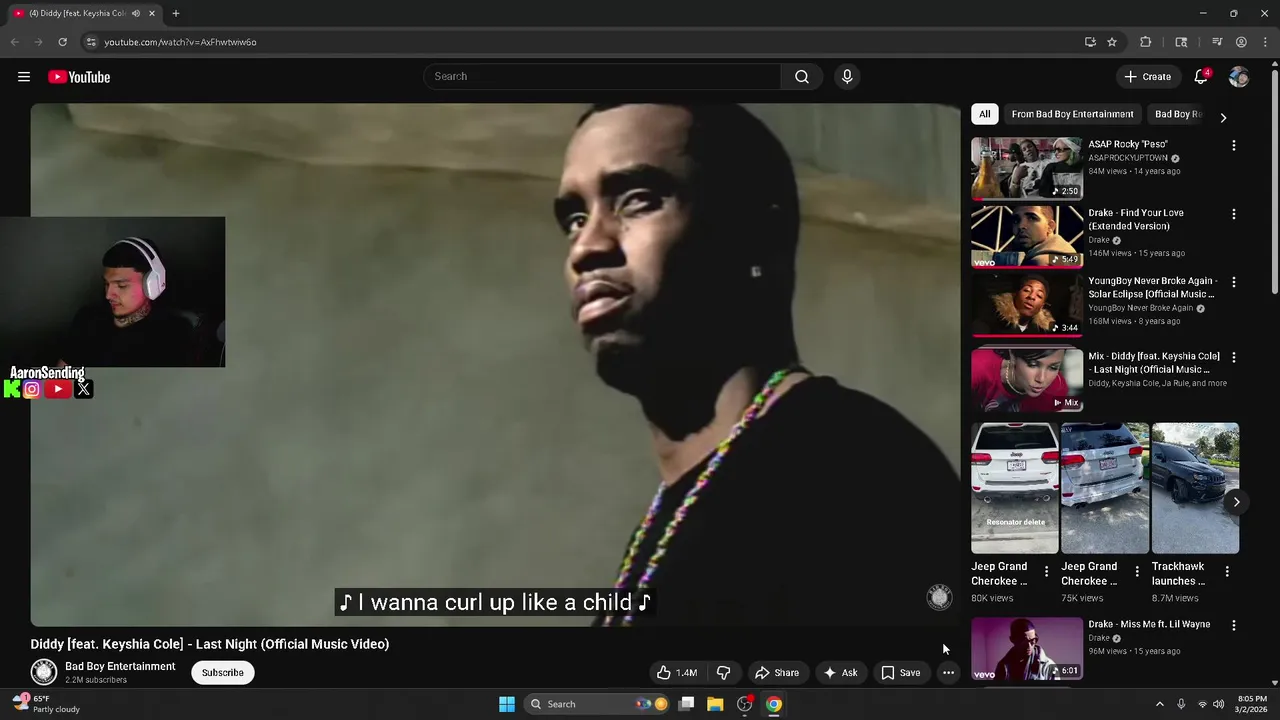Open Chrome three-dot menu
Viewport: 1280px width, 720px height.
[x=1264, y=42]
